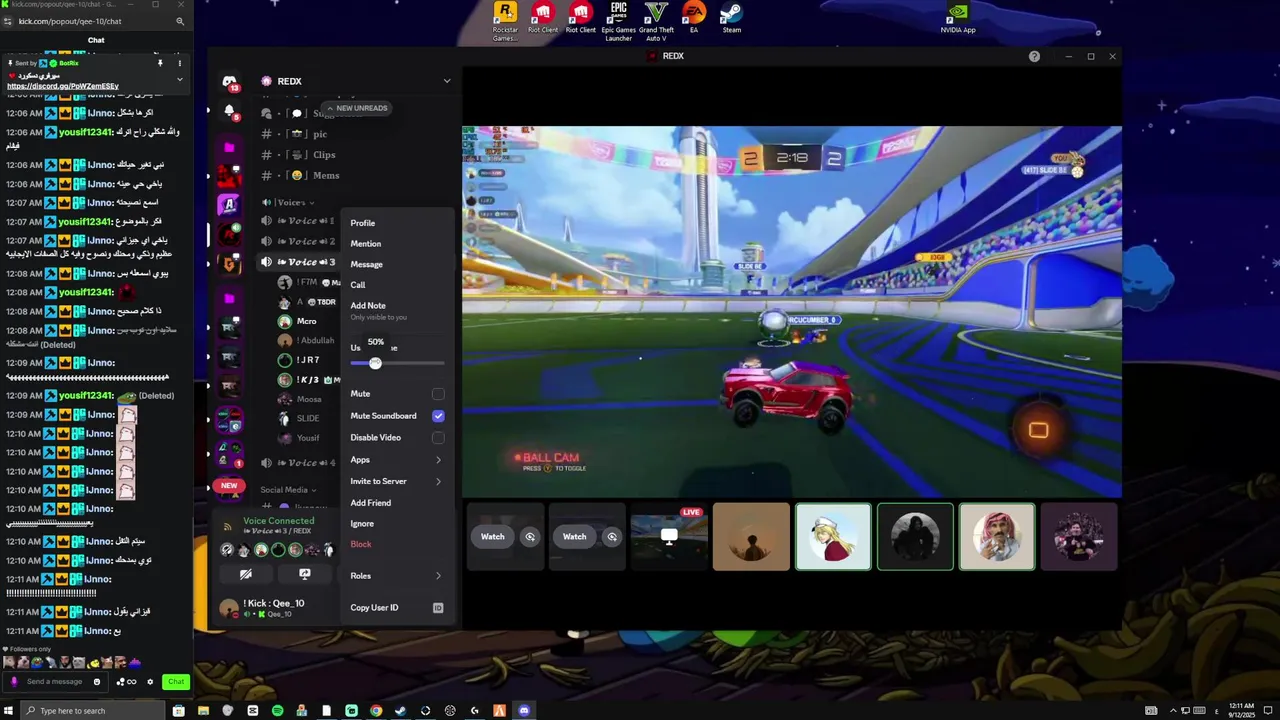Viewport: 1280px width, 720px height.
Task: Open Chrome from the taskbar
Action: [376, 711]
